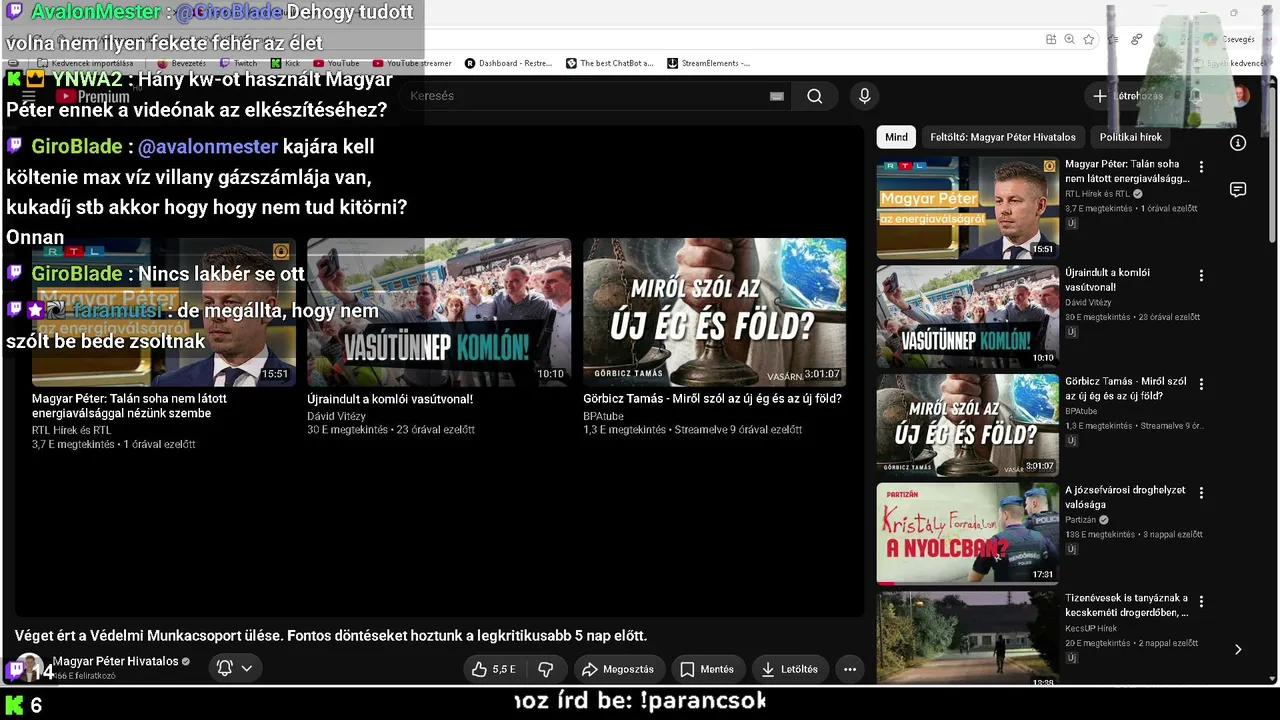The image size is (1280, 720).
Task: Click the video title Véget ért a Védelmi Munkacsoport ülése
Action: 331,635
